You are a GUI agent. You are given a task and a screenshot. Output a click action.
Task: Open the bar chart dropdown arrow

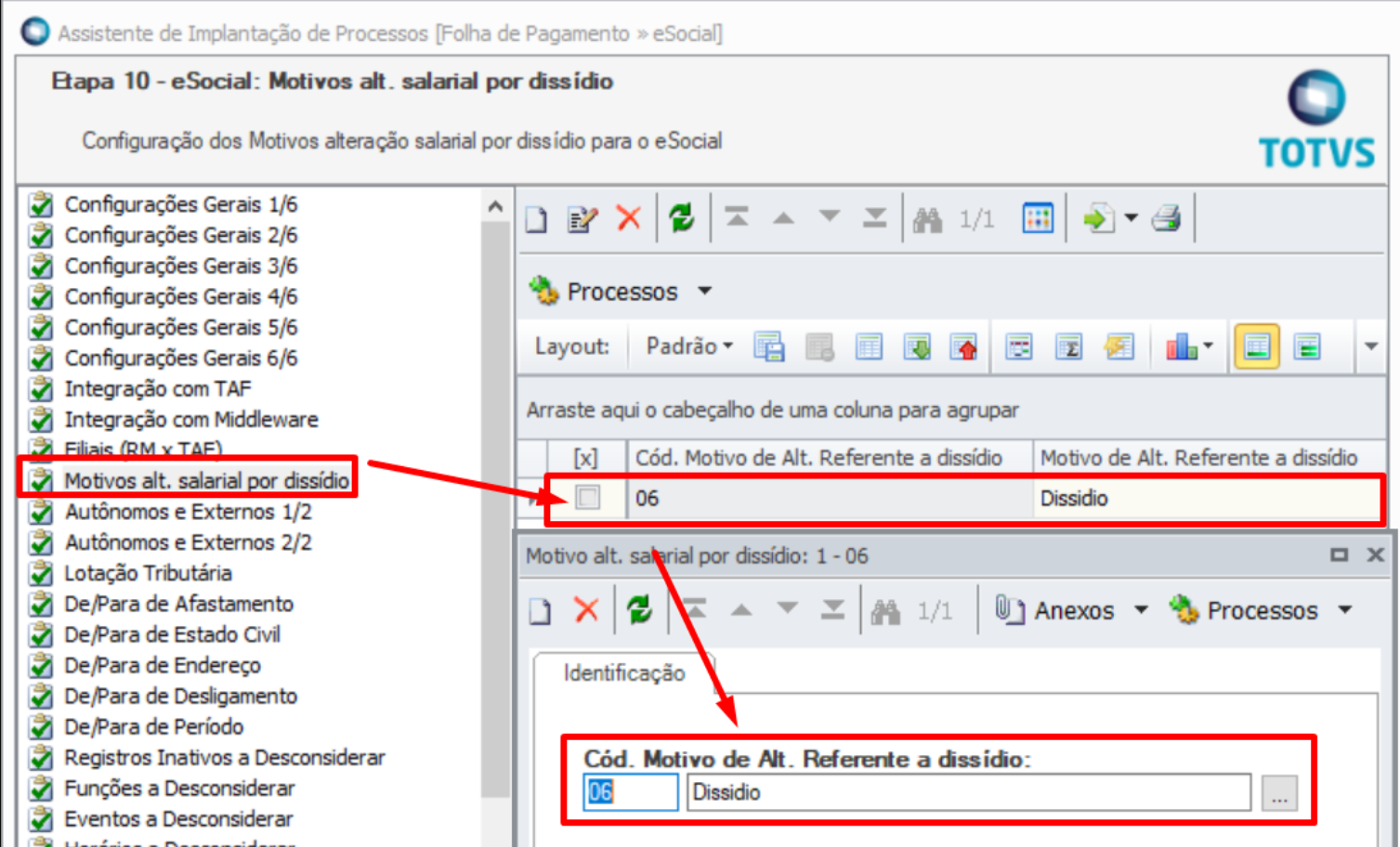click(1207, 346)
